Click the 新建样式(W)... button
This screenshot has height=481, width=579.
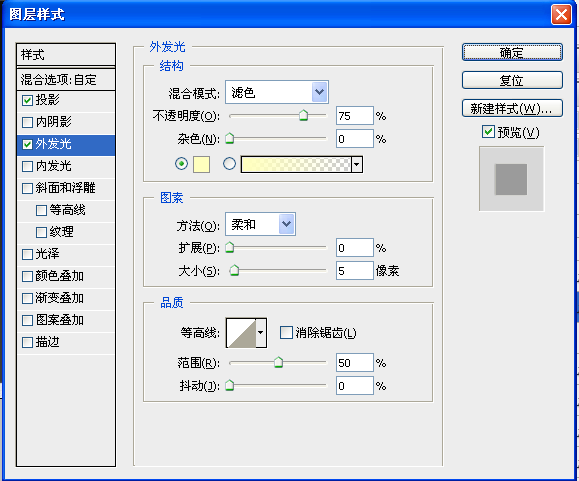[x=512, y=109]
